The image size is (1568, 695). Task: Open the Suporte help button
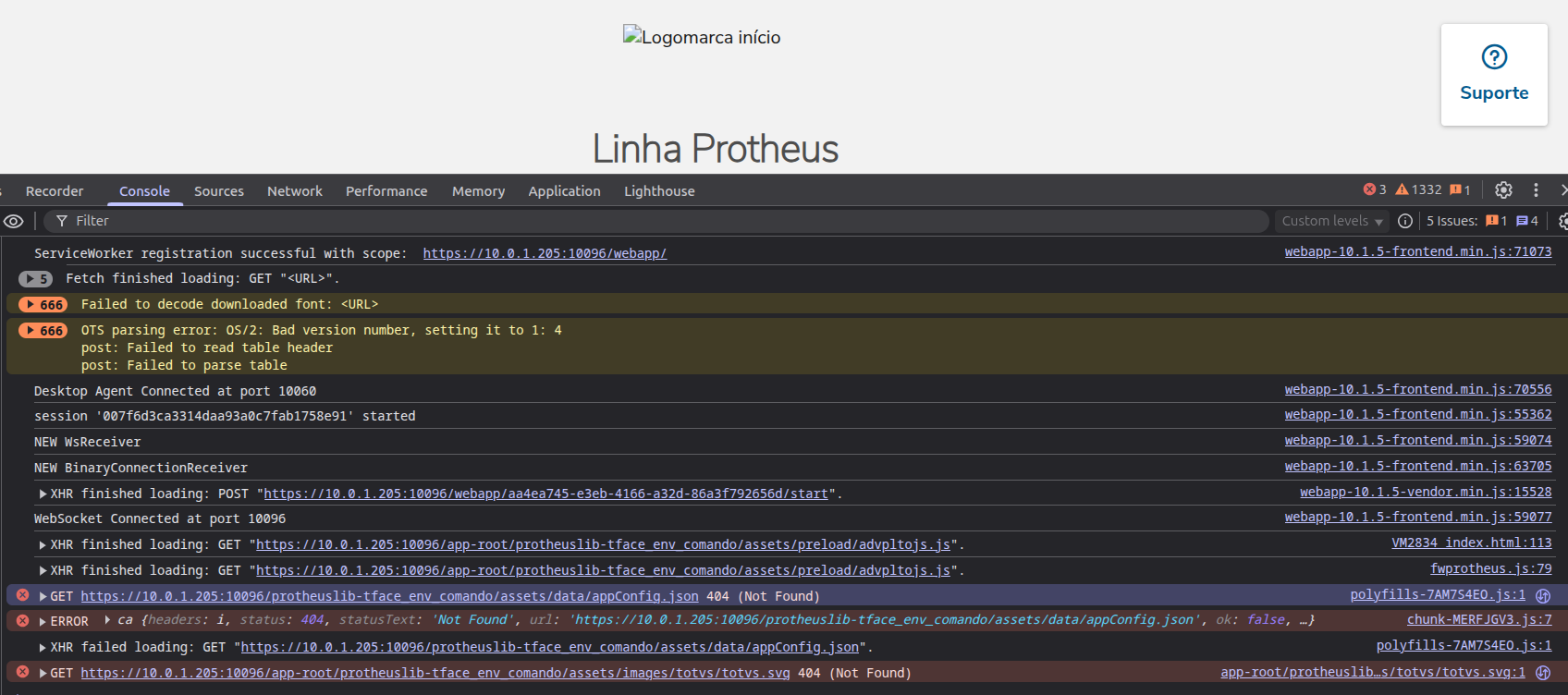click(1493, 75)
